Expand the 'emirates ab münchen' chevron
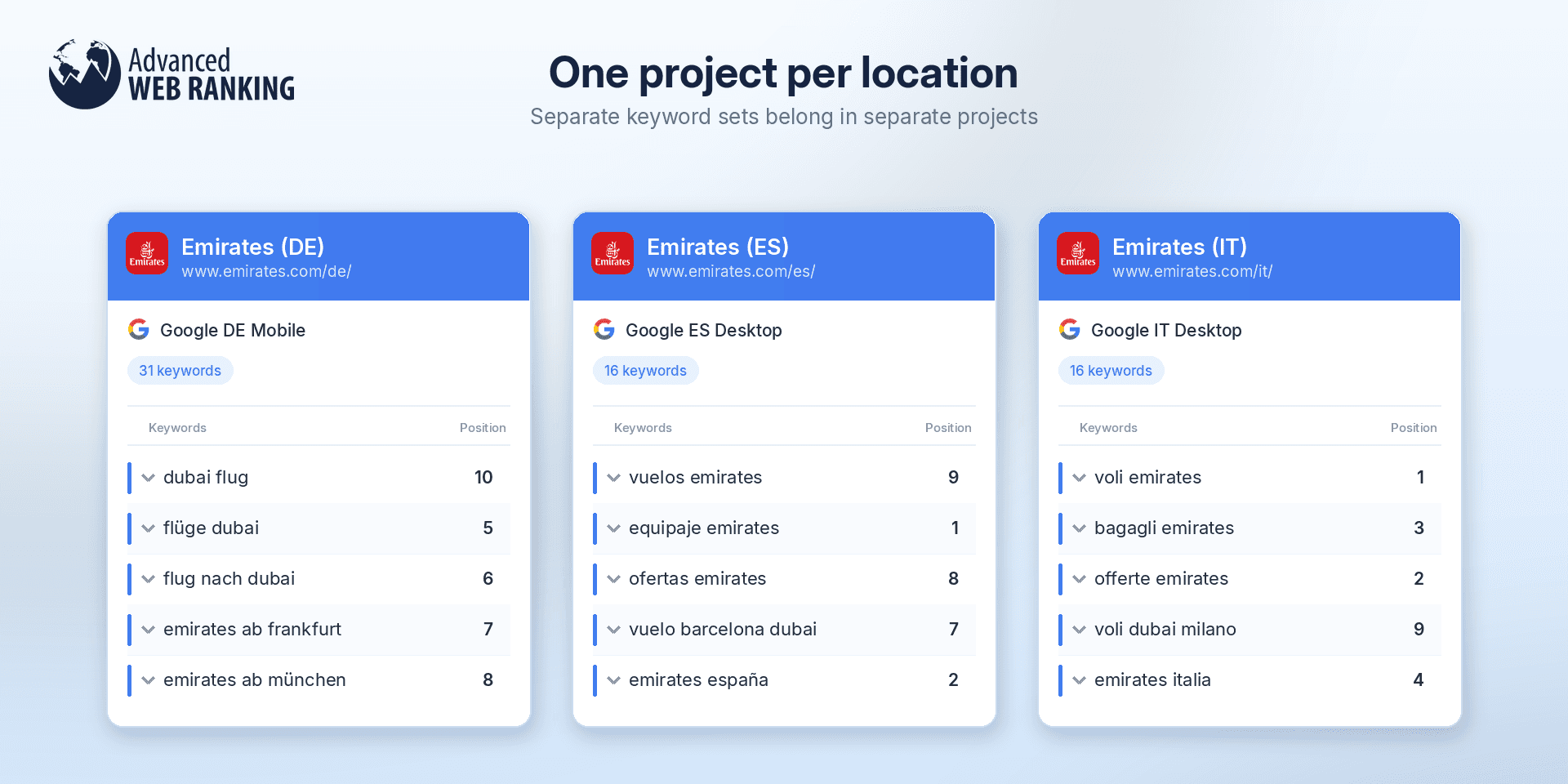Viewport: 1568px width, 784px height. tap(148, 680)
